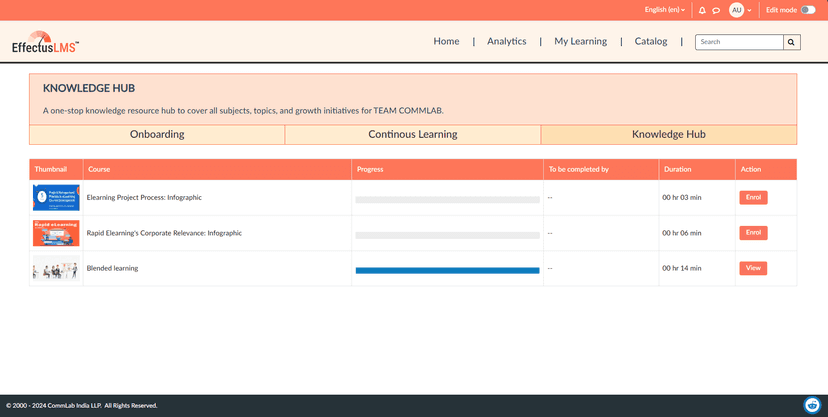Click the '00 hr 14 min' duration
The height and width of the screenshot is (417, 828).
coord(682,268)
